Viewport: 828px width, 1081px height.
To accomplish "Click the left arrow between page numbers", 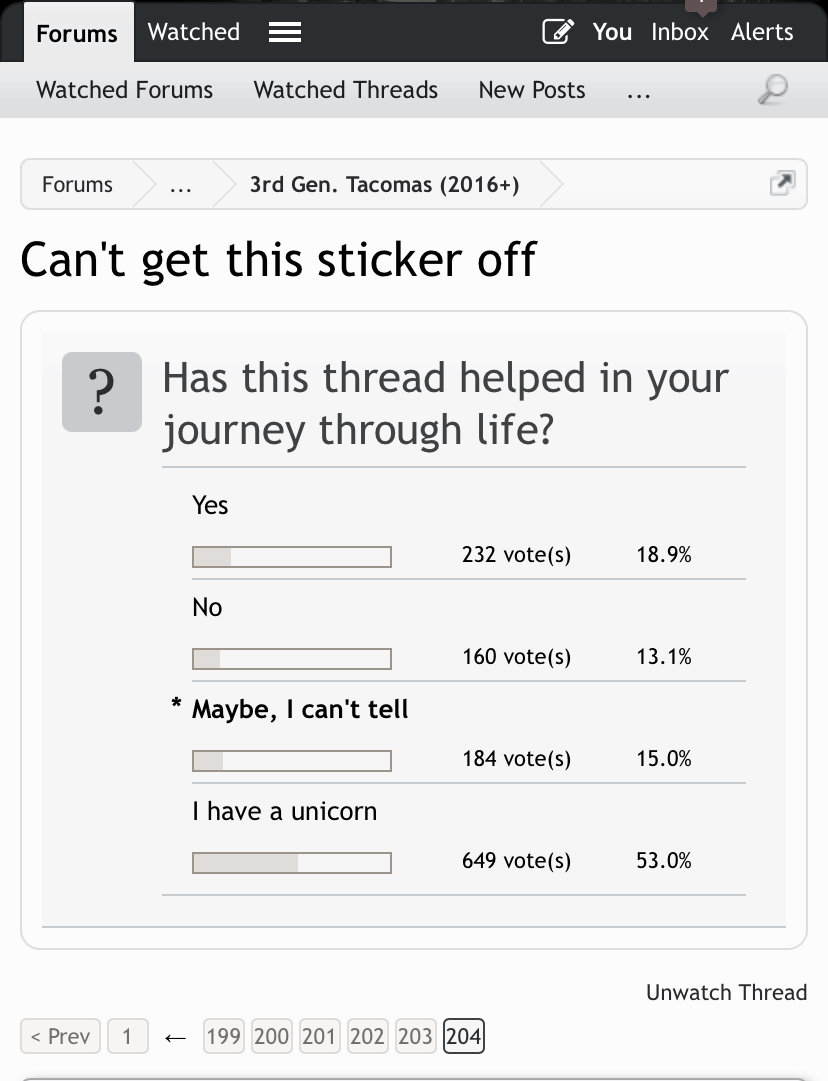I will click(x=176, y=1037).
